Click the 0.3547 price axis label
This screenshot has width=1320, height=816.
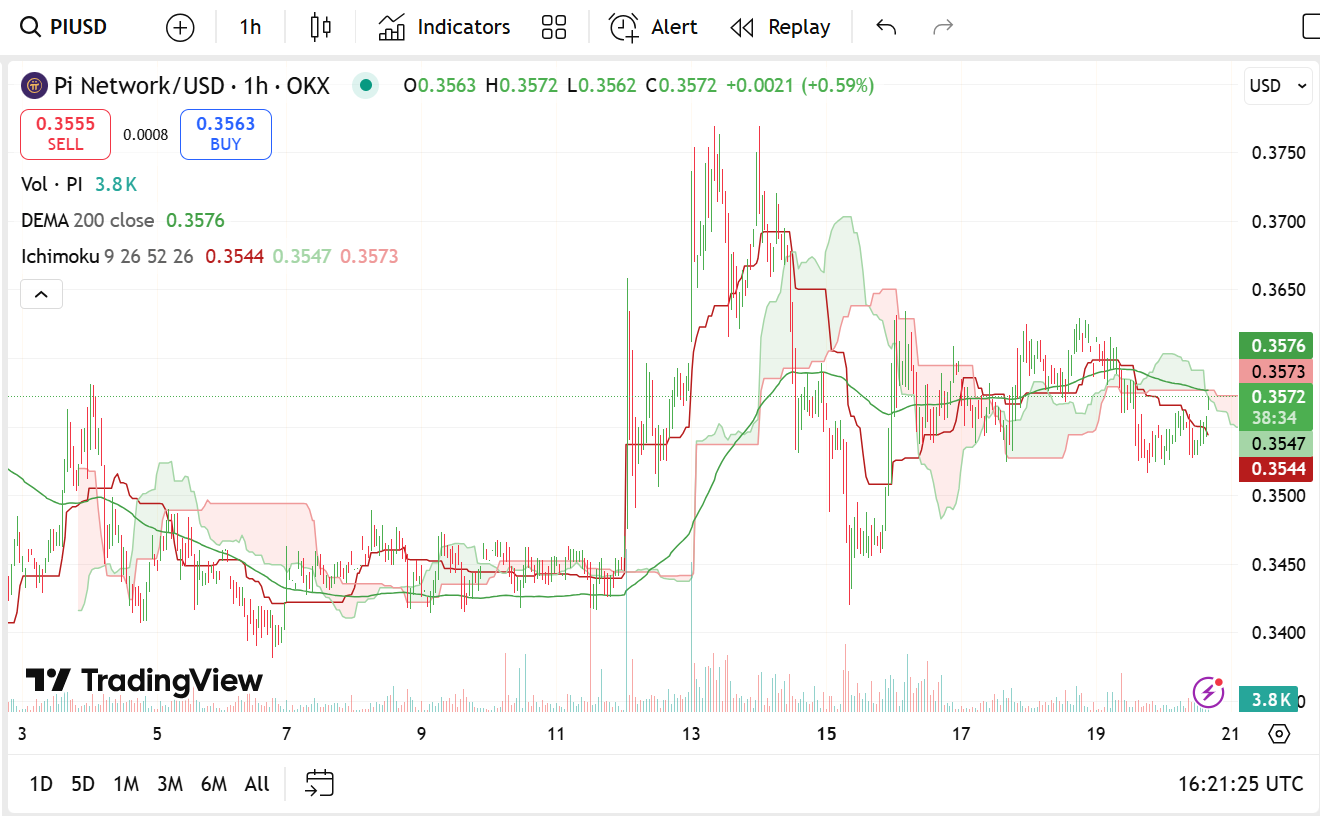pos(1275,444)
